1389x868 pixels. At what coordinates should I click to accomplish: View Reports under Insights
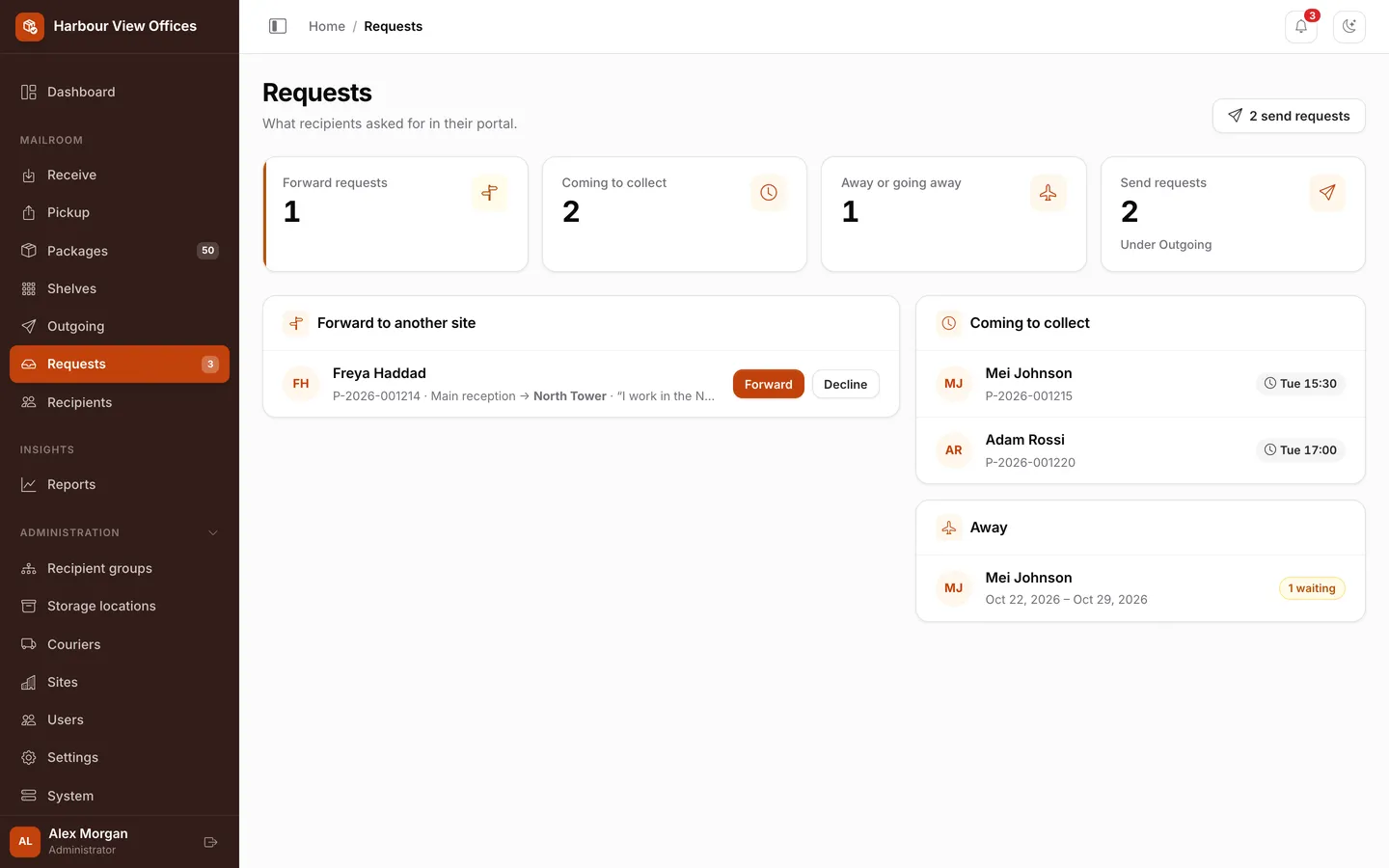tap(120, 484)
